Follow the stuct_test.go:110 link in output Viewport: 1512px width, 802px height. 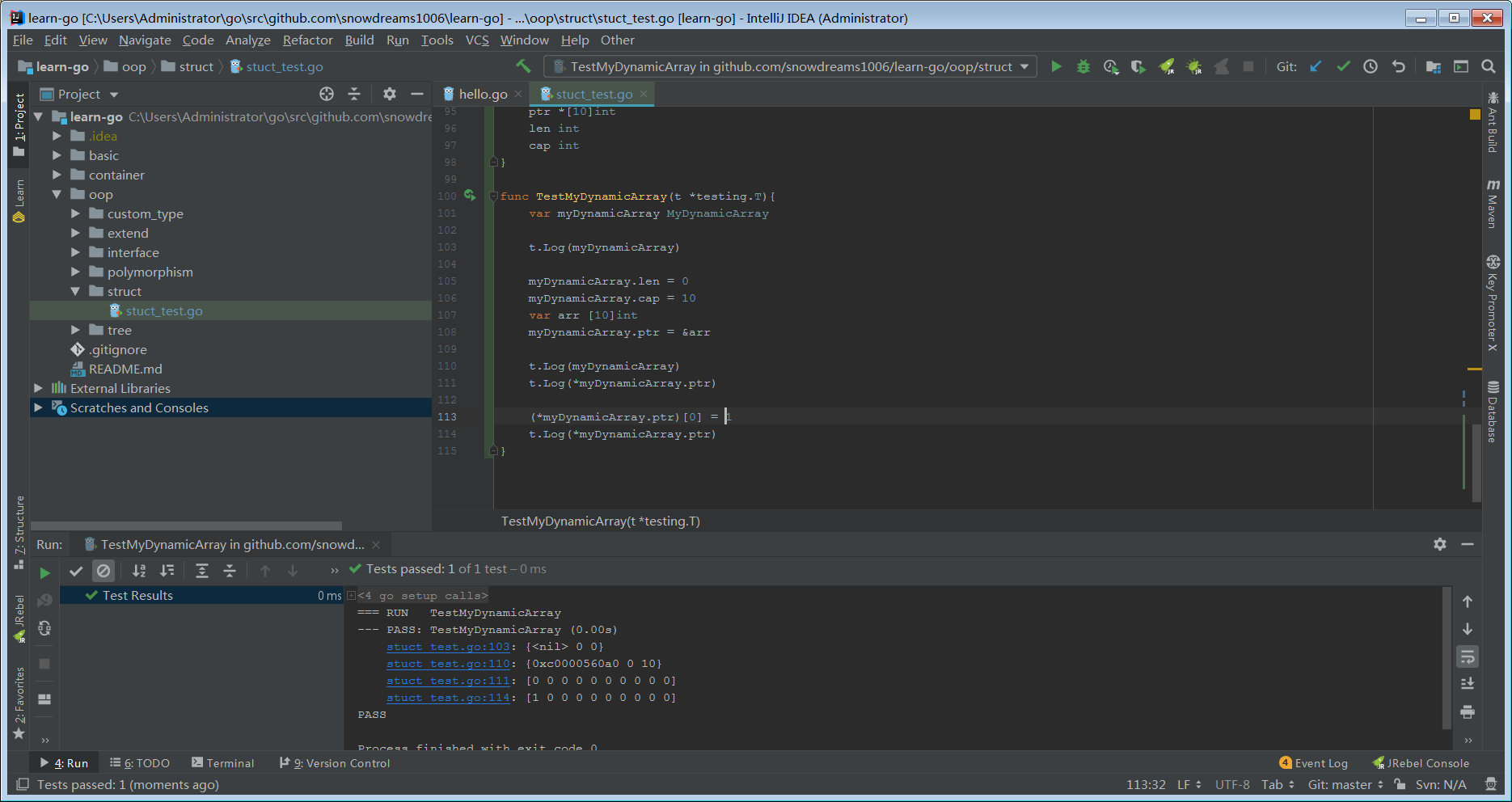[447, 663]
